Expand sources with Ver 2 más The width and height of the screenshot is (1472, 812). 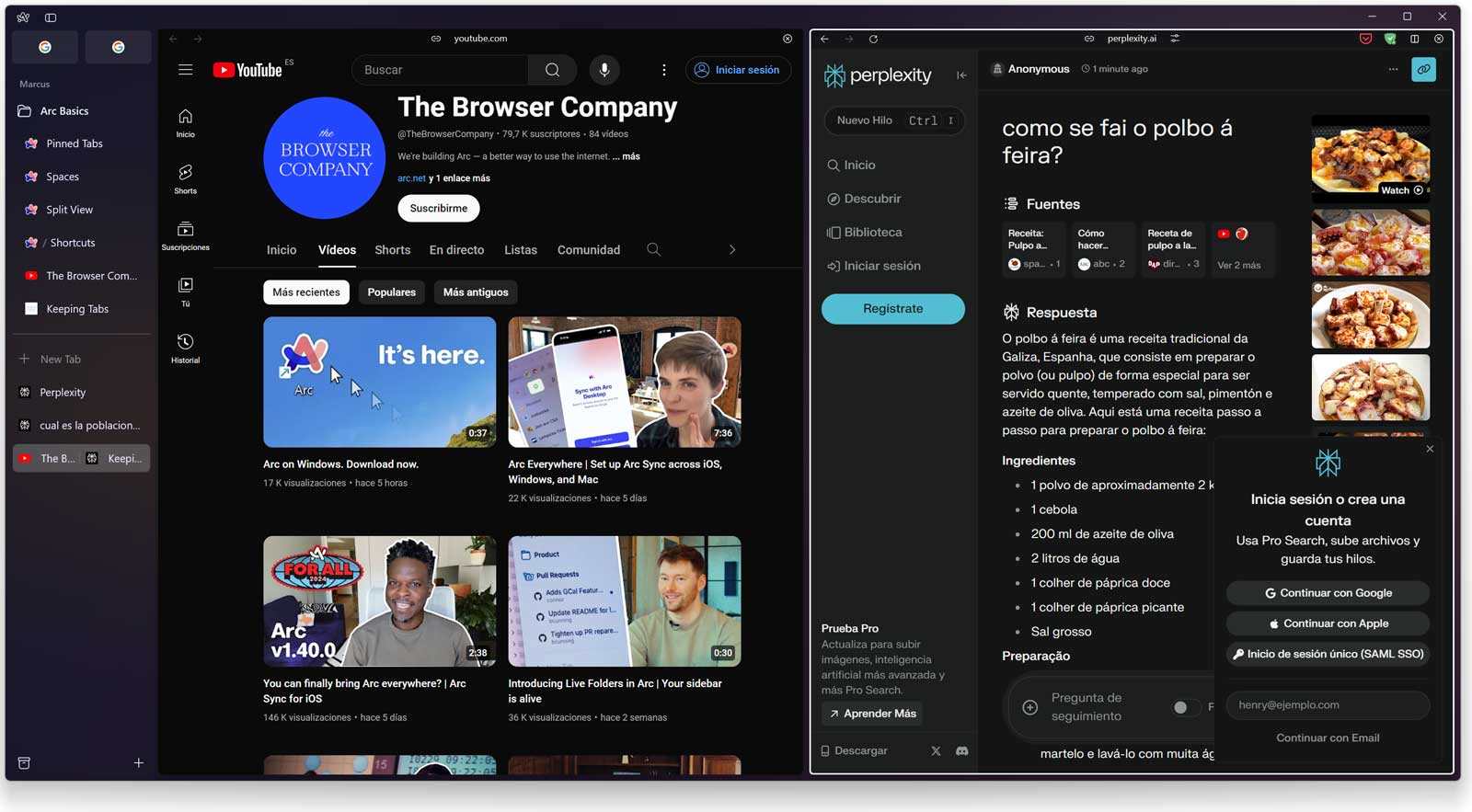pos(1239,265)
